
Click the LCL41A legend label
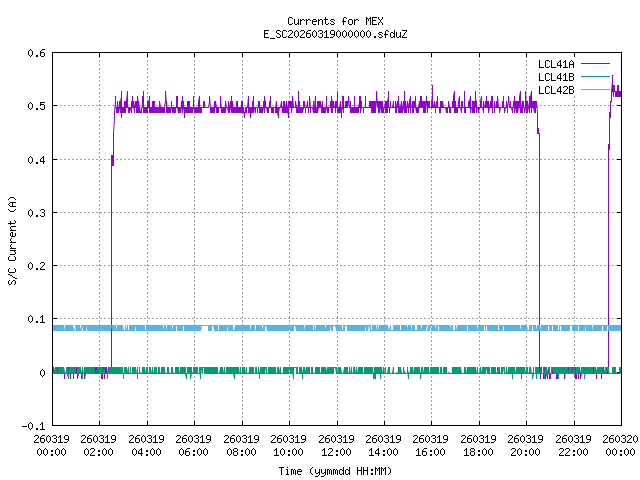pyautogui.click(x=554, y=63)
